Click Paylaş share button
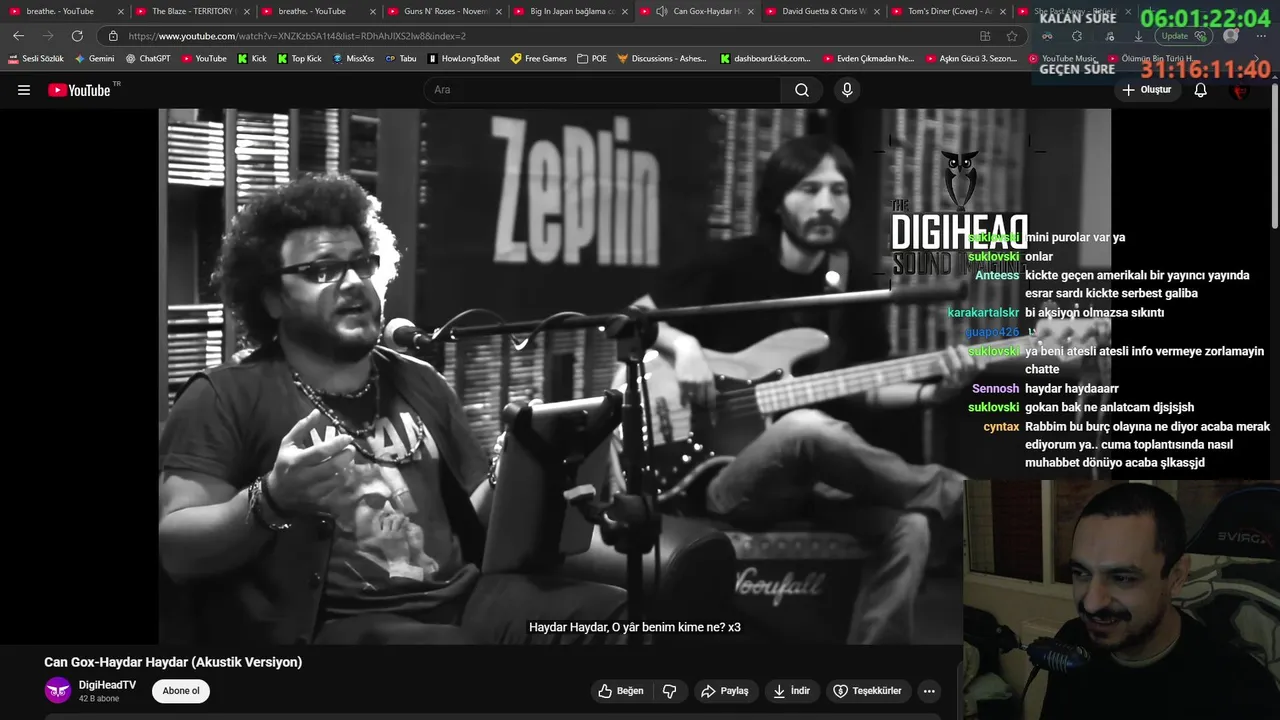Screen dimensions: 1280x720 click(725, 691)
